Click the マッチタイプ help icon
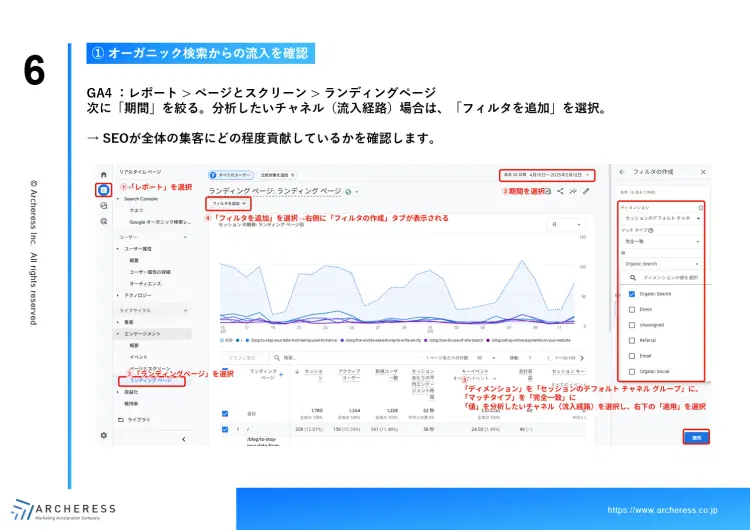 [x=651, y=230]
